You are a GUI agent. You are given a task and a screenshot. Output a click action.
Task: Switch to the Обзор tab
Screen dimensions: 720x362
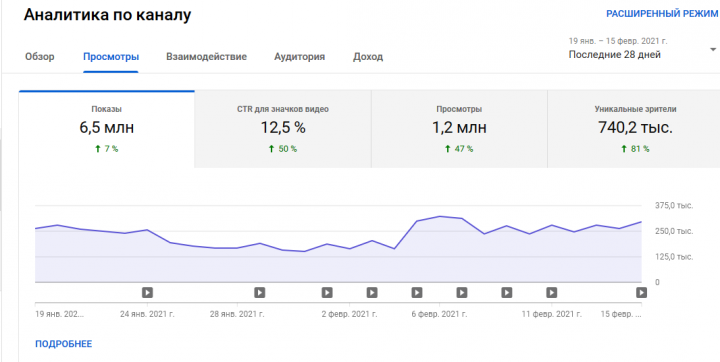(x=39, y=57)
